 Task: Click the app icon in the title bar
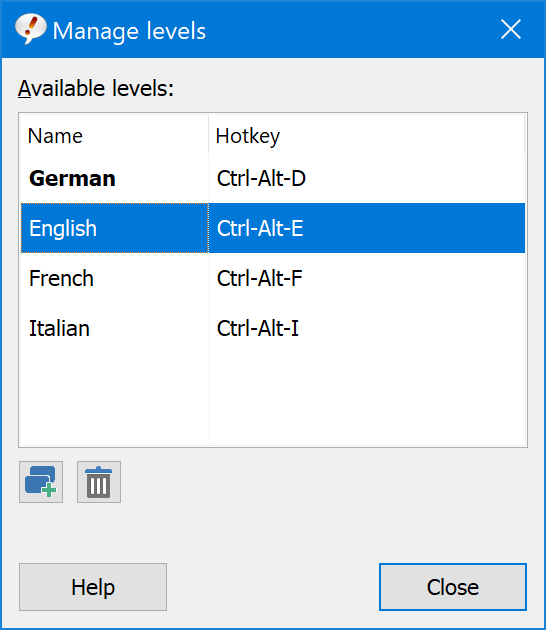[30, 29]
